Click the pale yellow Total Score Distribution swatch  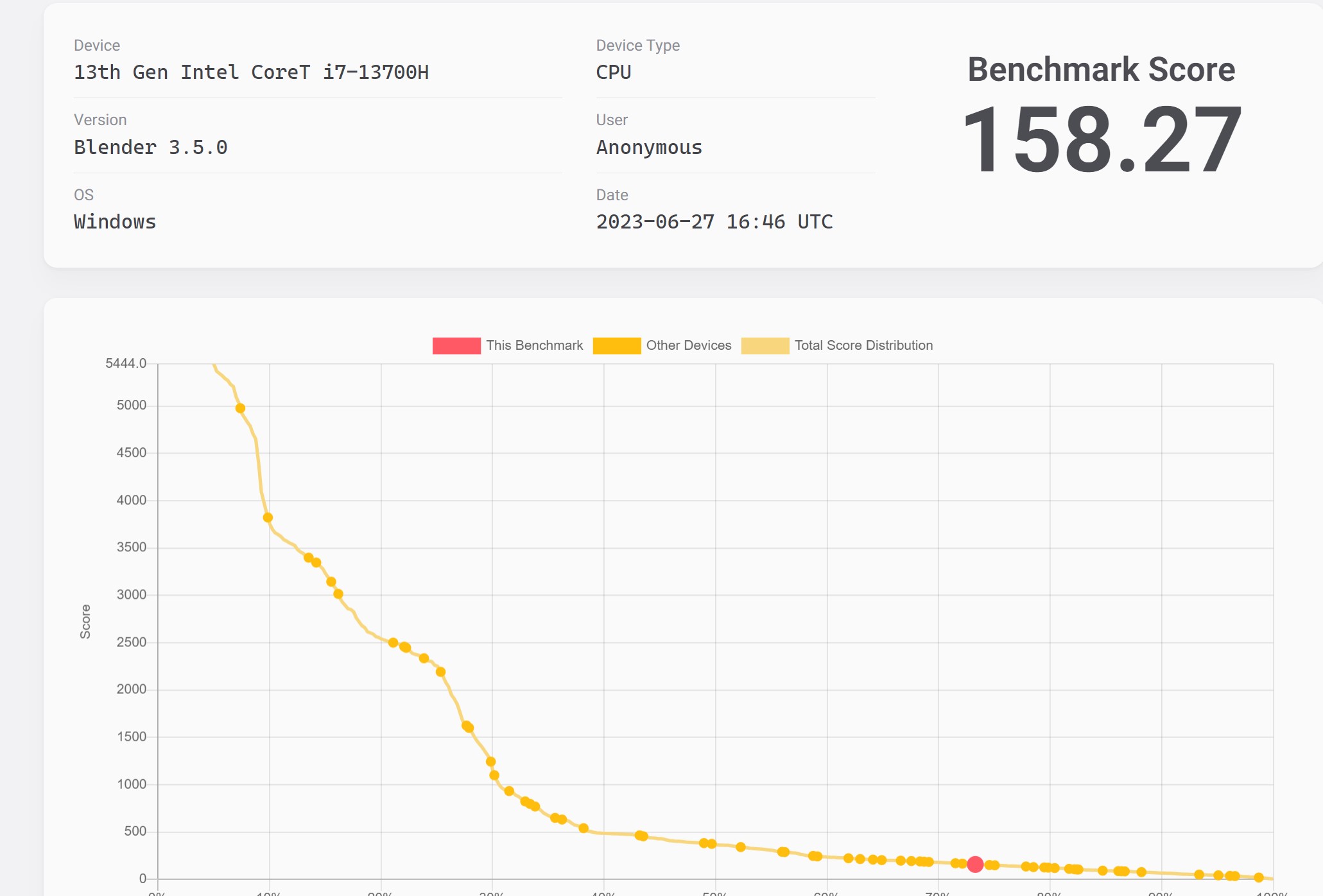[765, 346]
